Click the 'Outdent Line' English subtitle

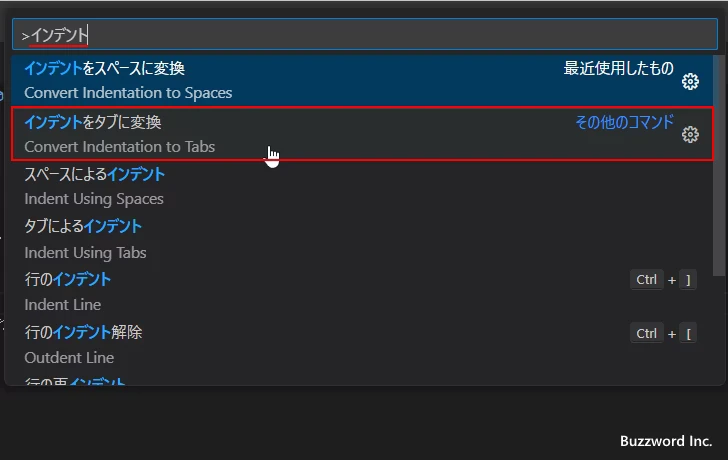click(x=69, y=357)
